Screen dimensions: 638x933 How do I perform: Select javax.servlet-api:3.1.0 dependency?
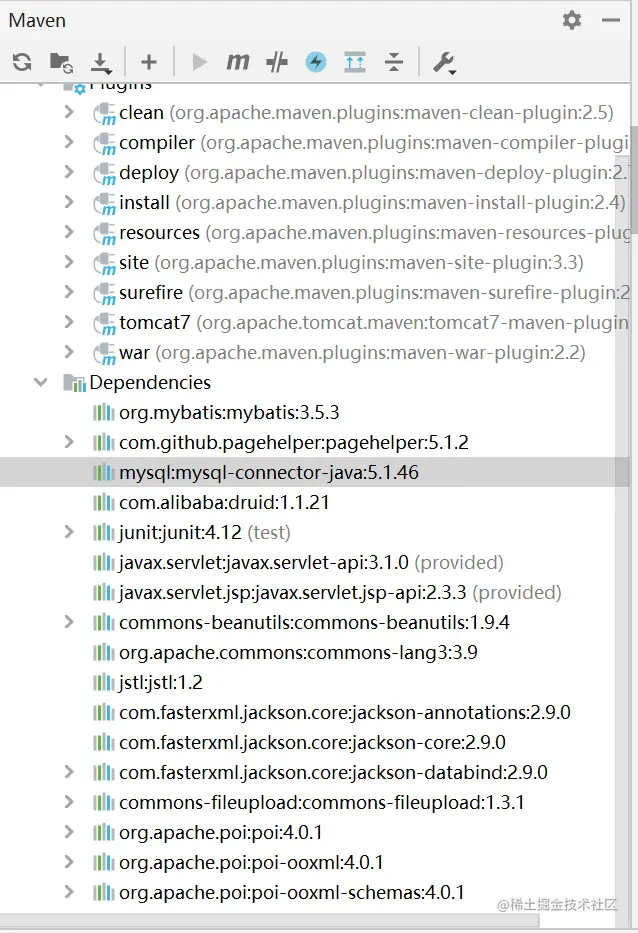coord(311,562)
